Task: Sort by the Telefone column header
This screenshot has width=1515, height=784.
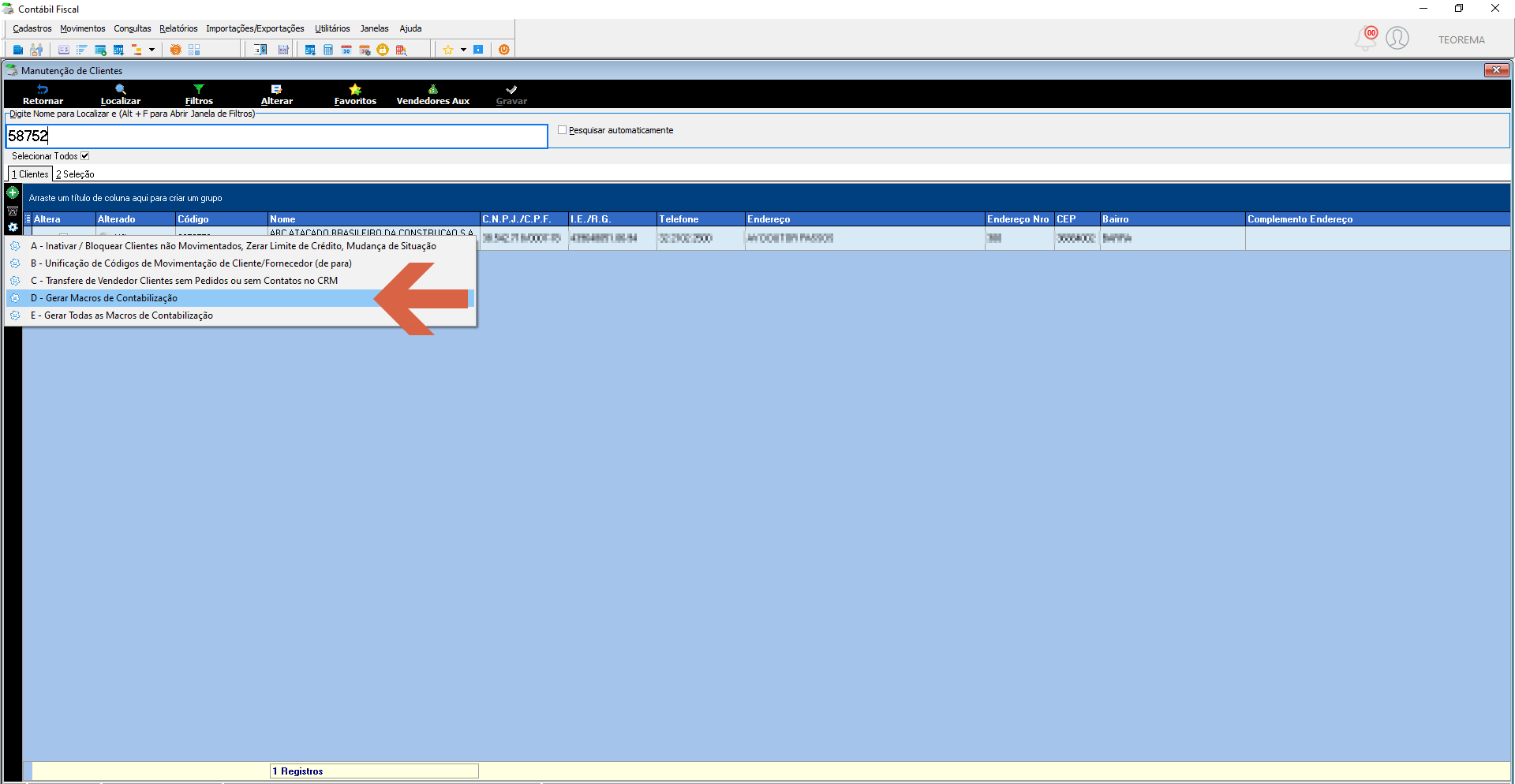Action: 701,219
